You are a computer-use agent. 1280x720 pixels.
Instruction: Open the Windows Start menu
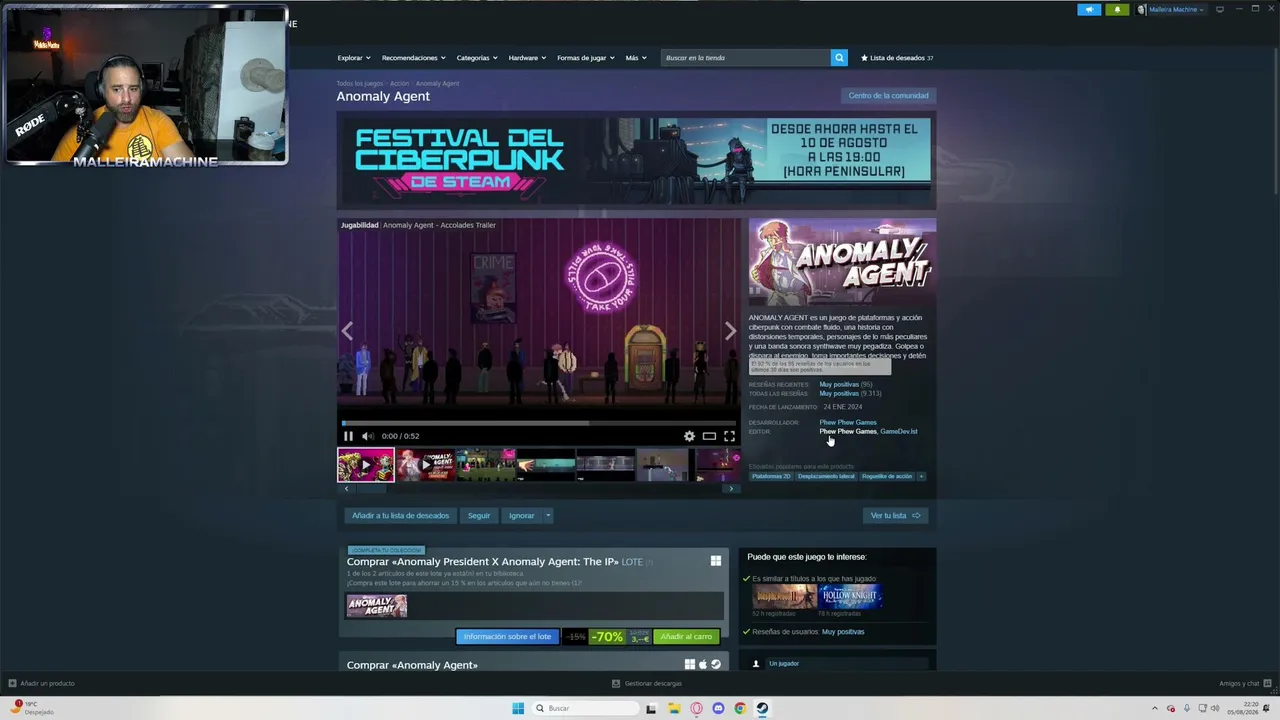[518, 708]
